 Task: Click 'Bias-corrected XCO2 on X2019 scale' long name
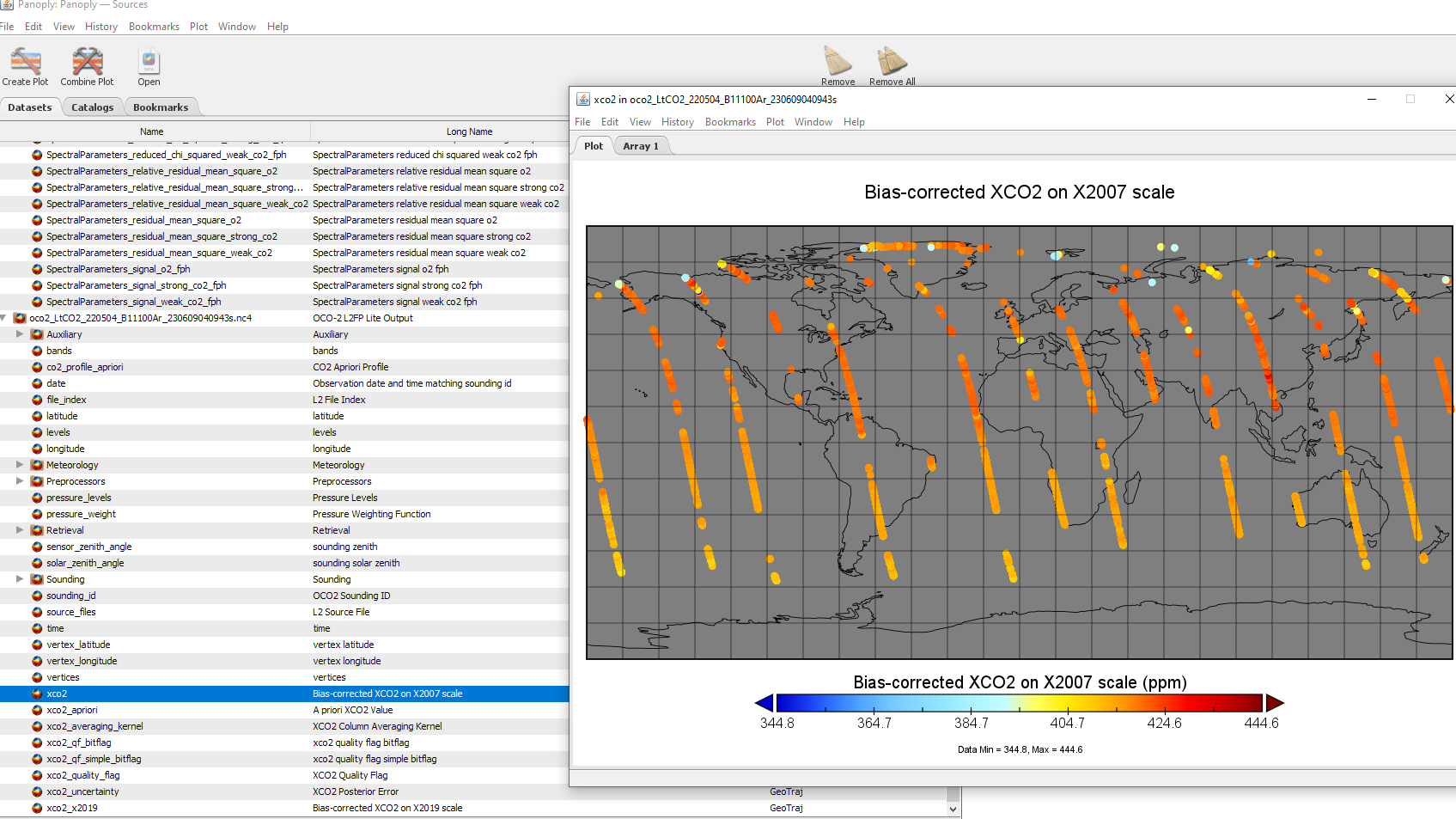coord(387,808)
